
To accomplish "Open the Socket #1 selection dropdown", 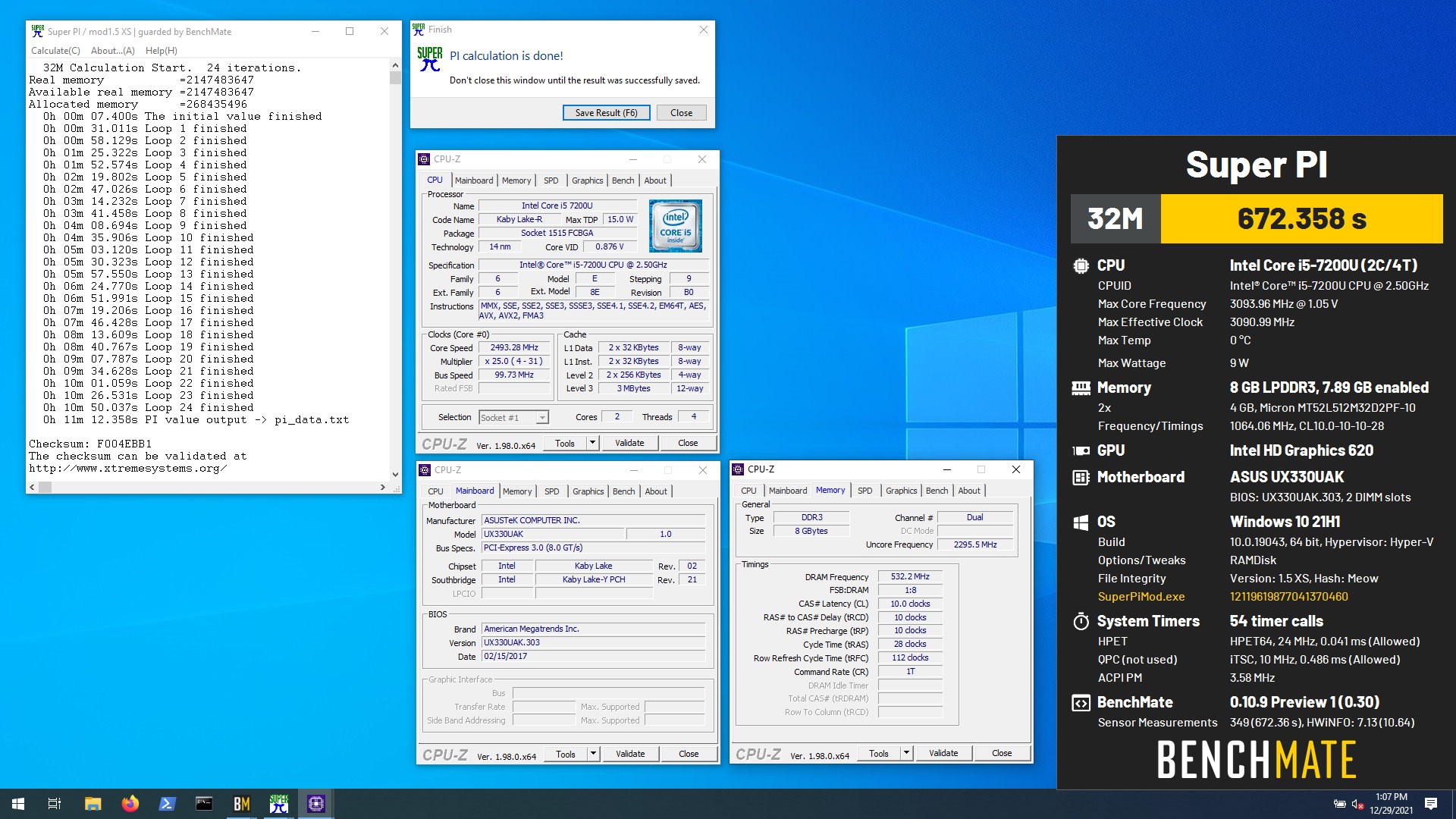I will [513, 418].
